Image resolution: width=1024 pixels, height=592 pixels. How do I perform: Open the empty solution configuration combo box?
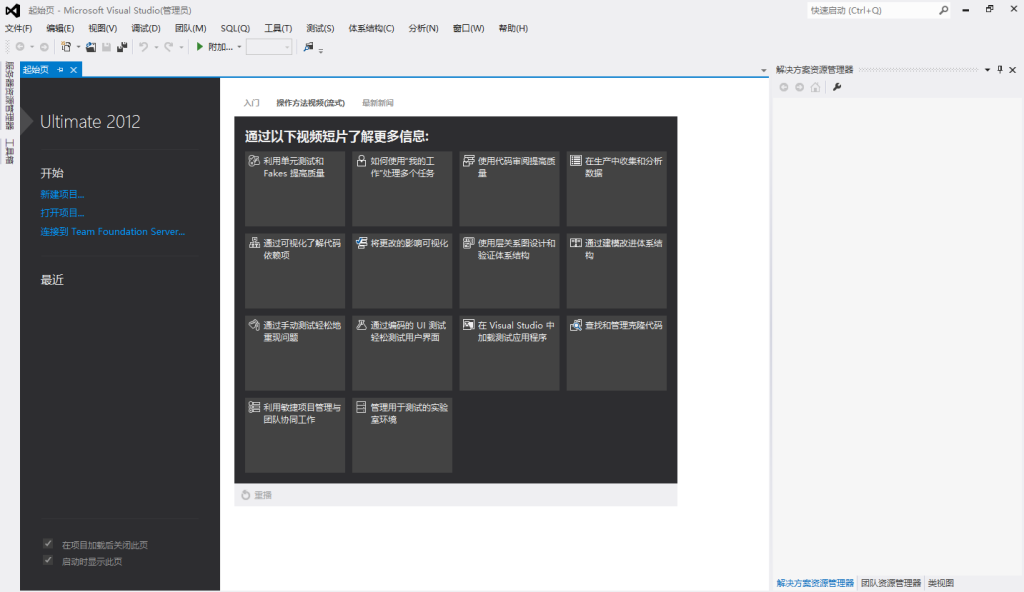pyautogui.click(x=269, y=47)
